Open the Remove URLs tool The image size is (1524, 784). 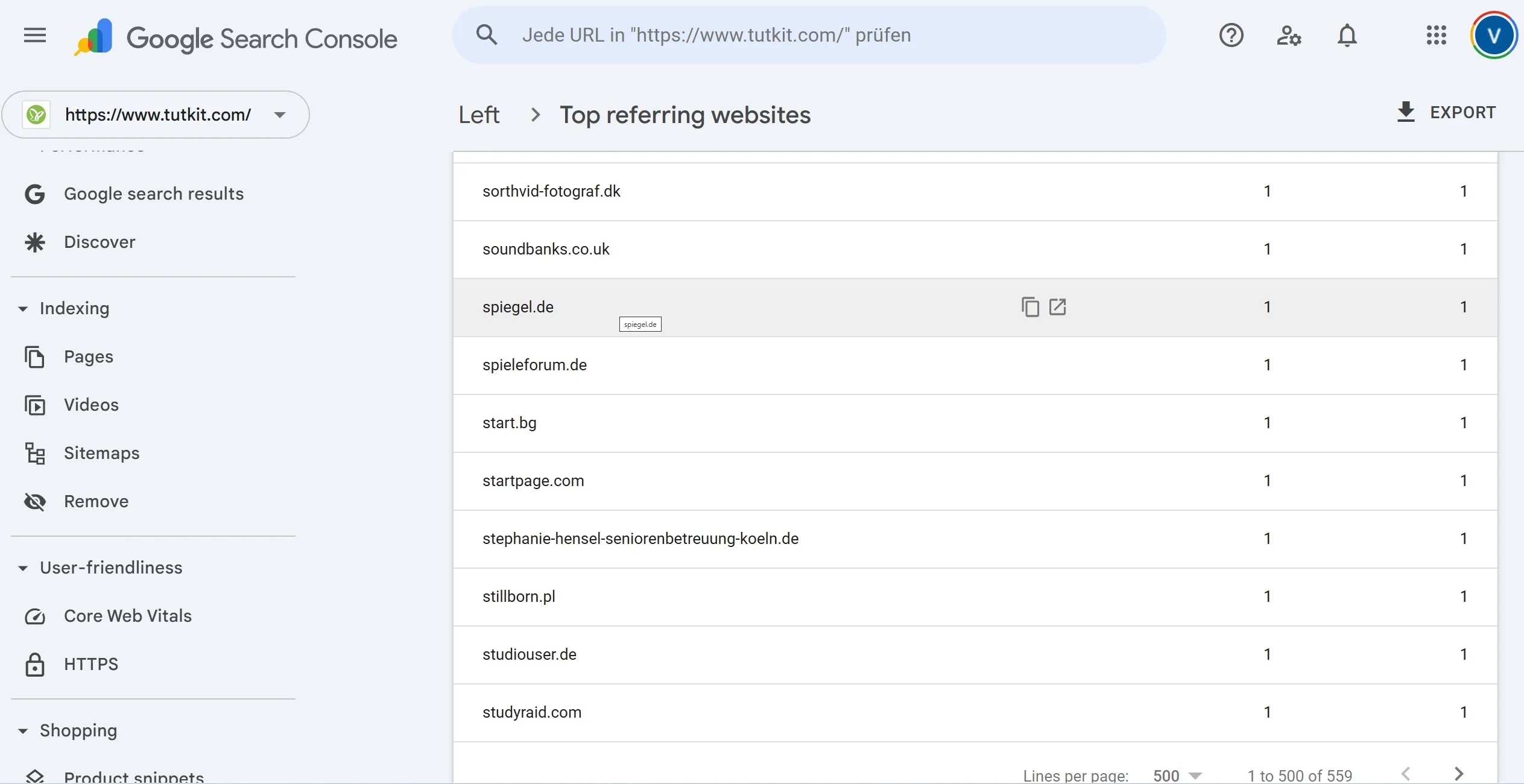(96, 501)
